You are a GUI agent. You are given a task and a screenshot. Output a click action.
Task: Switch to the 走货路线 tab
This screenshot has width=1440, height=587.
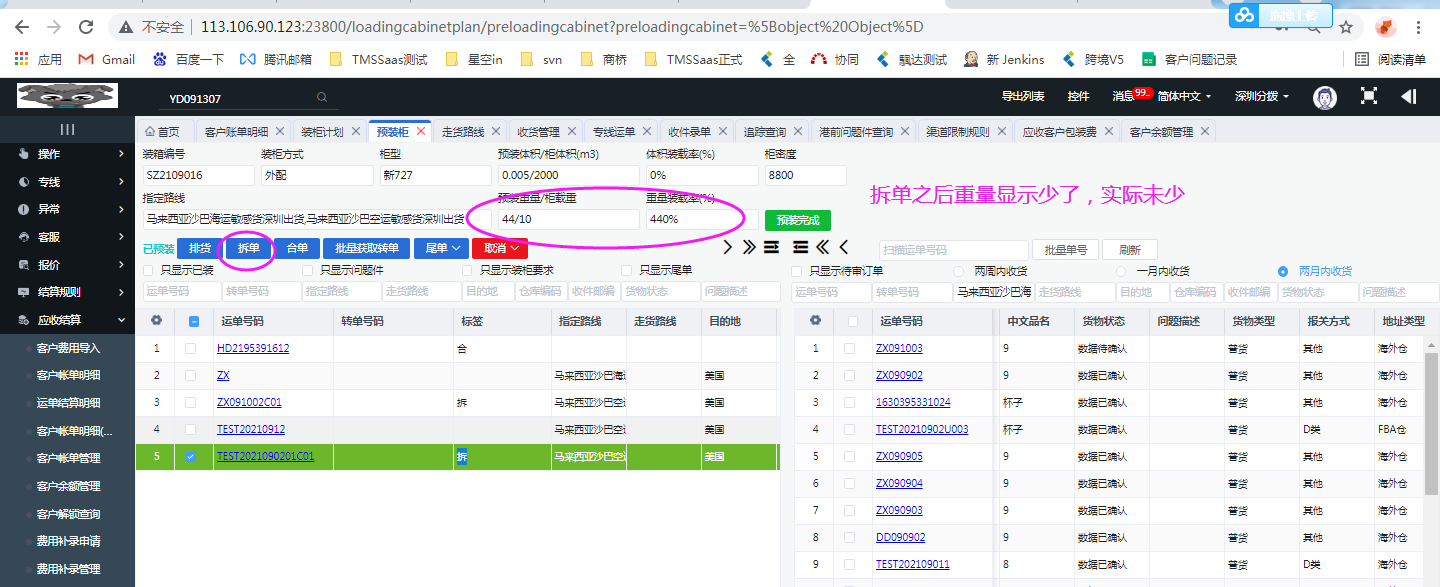pos(463,131)
